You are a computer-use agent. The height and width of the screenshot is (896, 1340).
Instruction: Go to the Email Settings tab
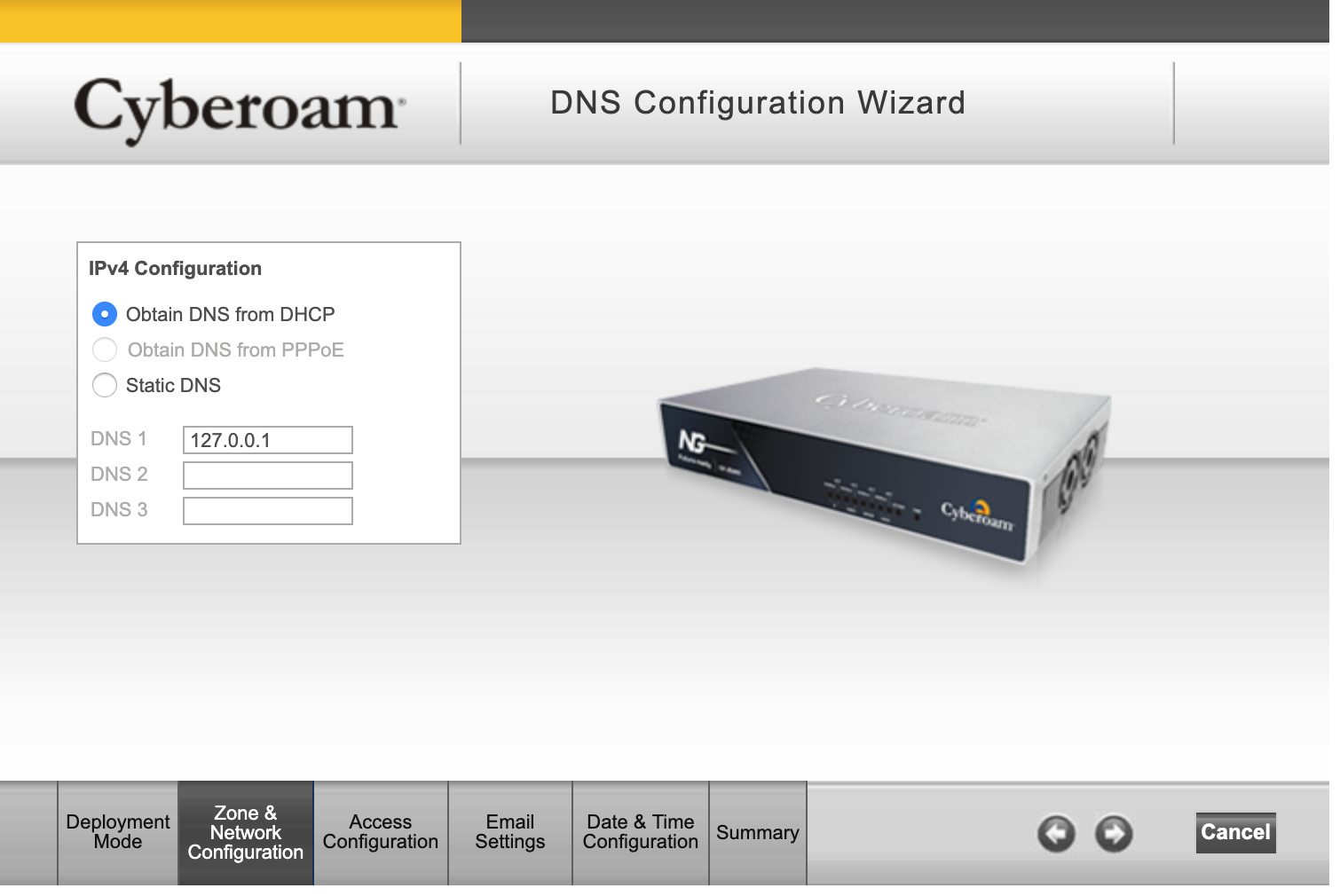[510, 832]
